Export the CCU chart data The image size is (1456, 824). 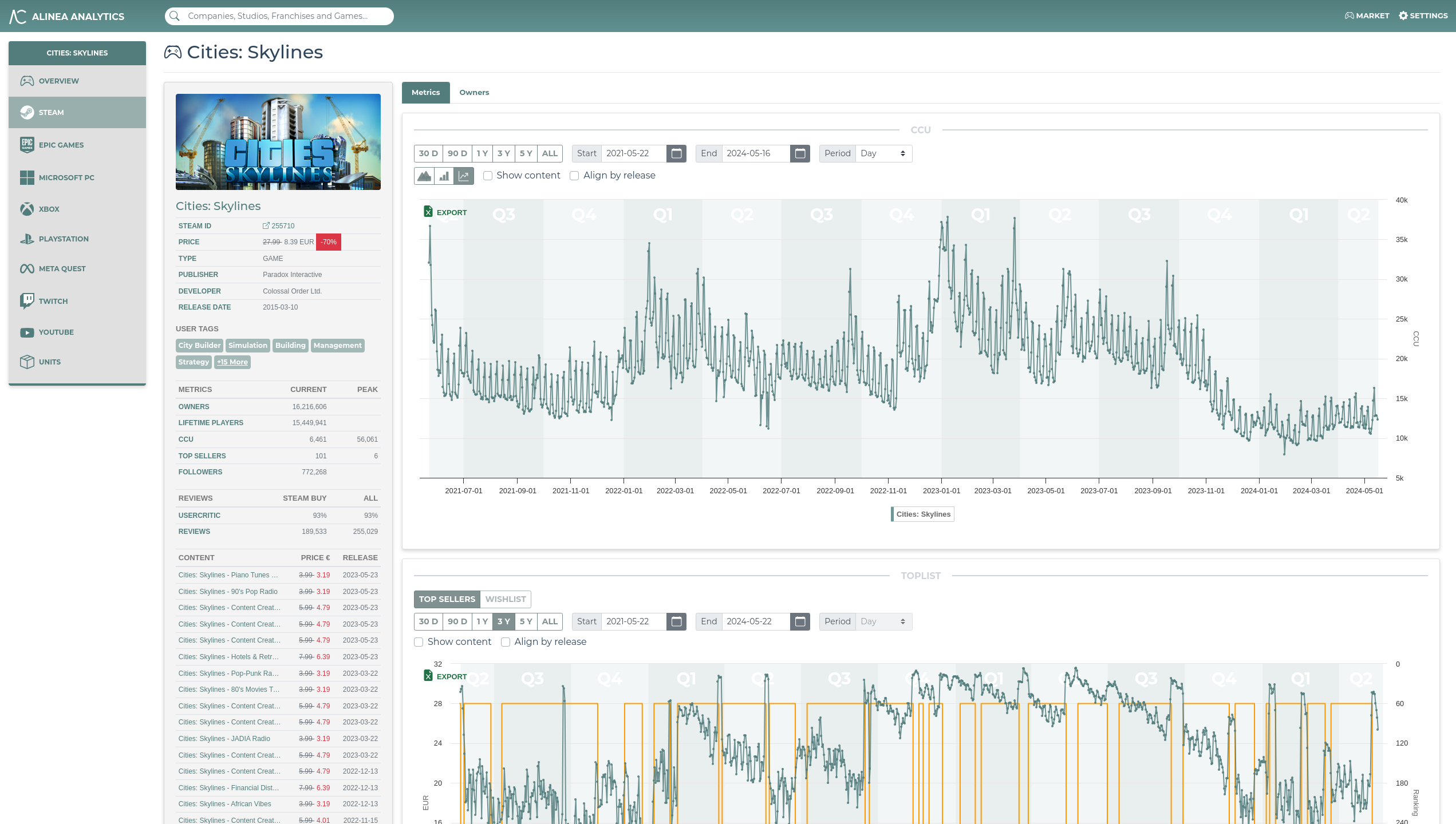pos(445,212)
